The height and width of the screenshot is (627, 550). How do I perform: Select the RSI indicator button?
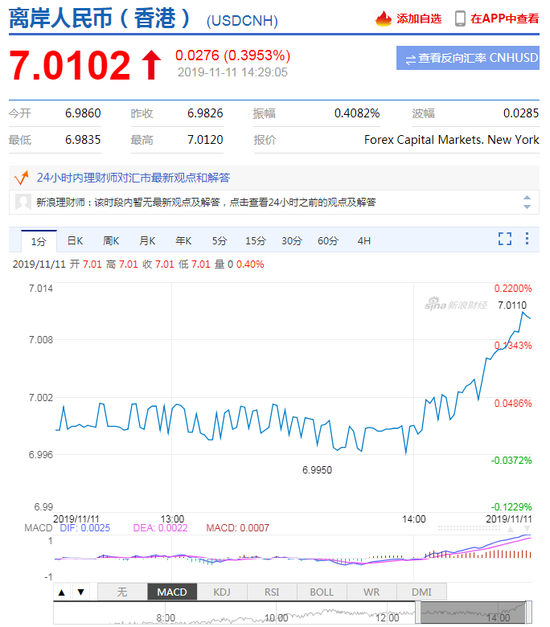272,592
